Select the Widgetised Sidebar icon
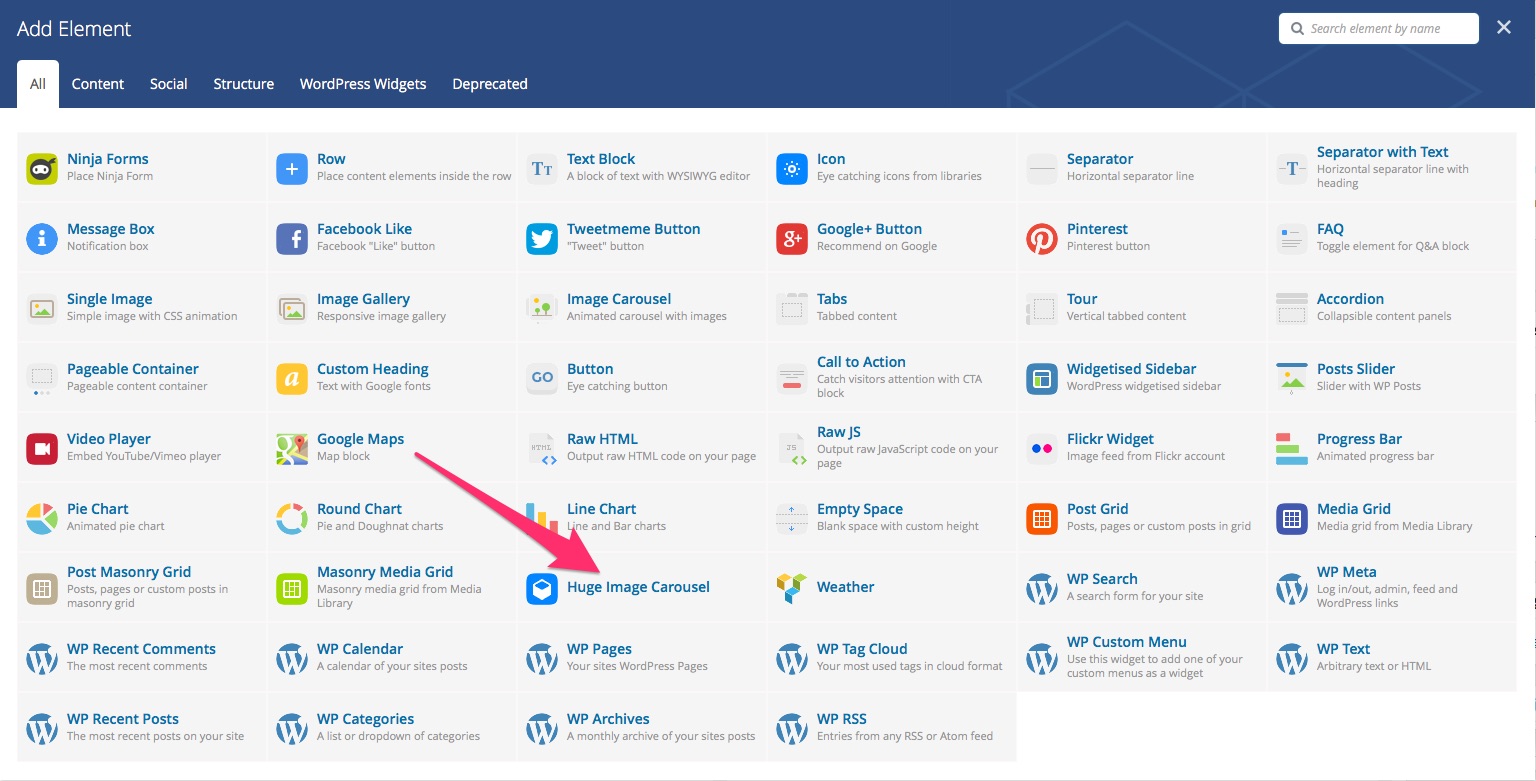1536x781 pixels. click(x=1042, y=379)
